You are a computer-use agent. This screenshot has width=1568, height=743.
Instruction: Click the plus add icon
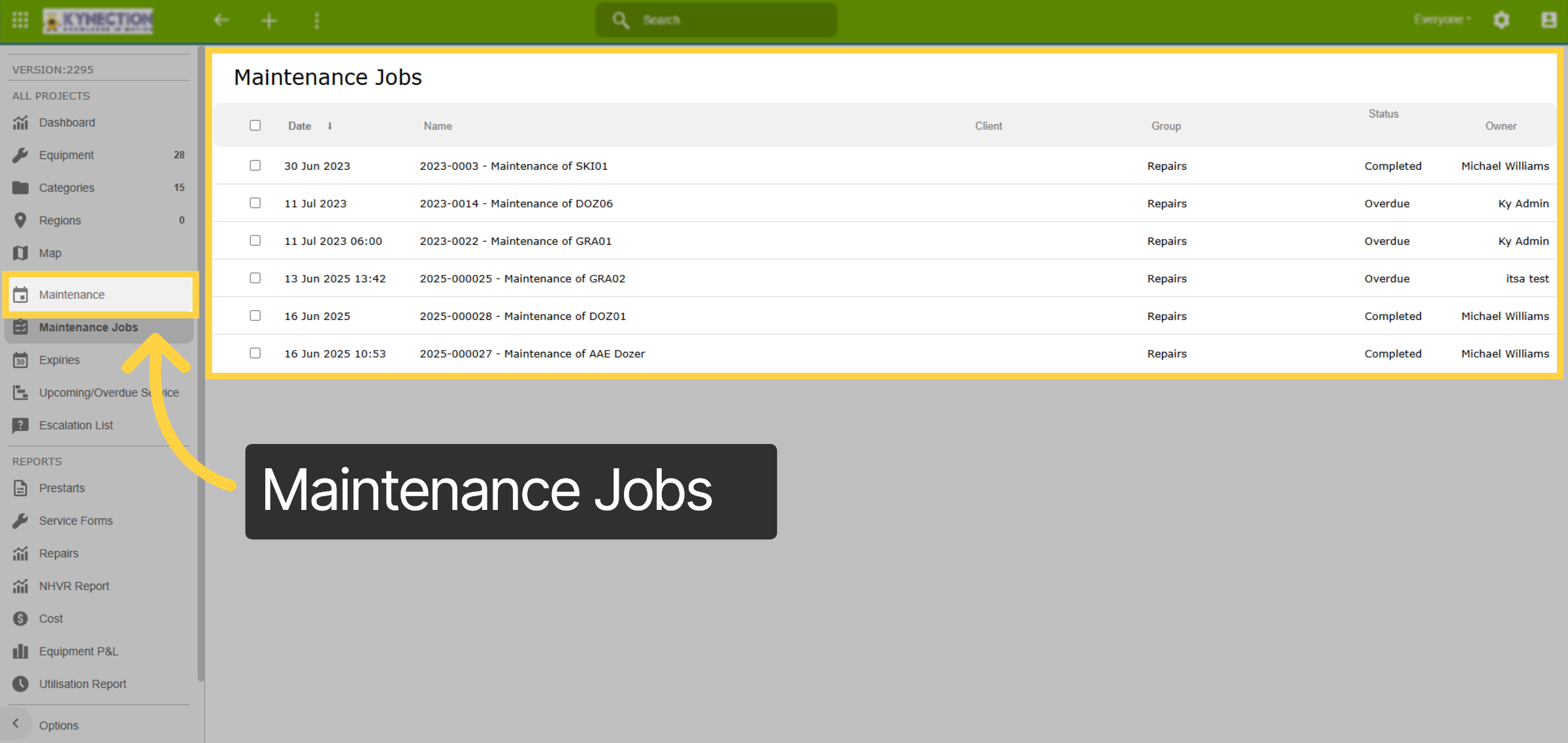click(x=269, y=21)
